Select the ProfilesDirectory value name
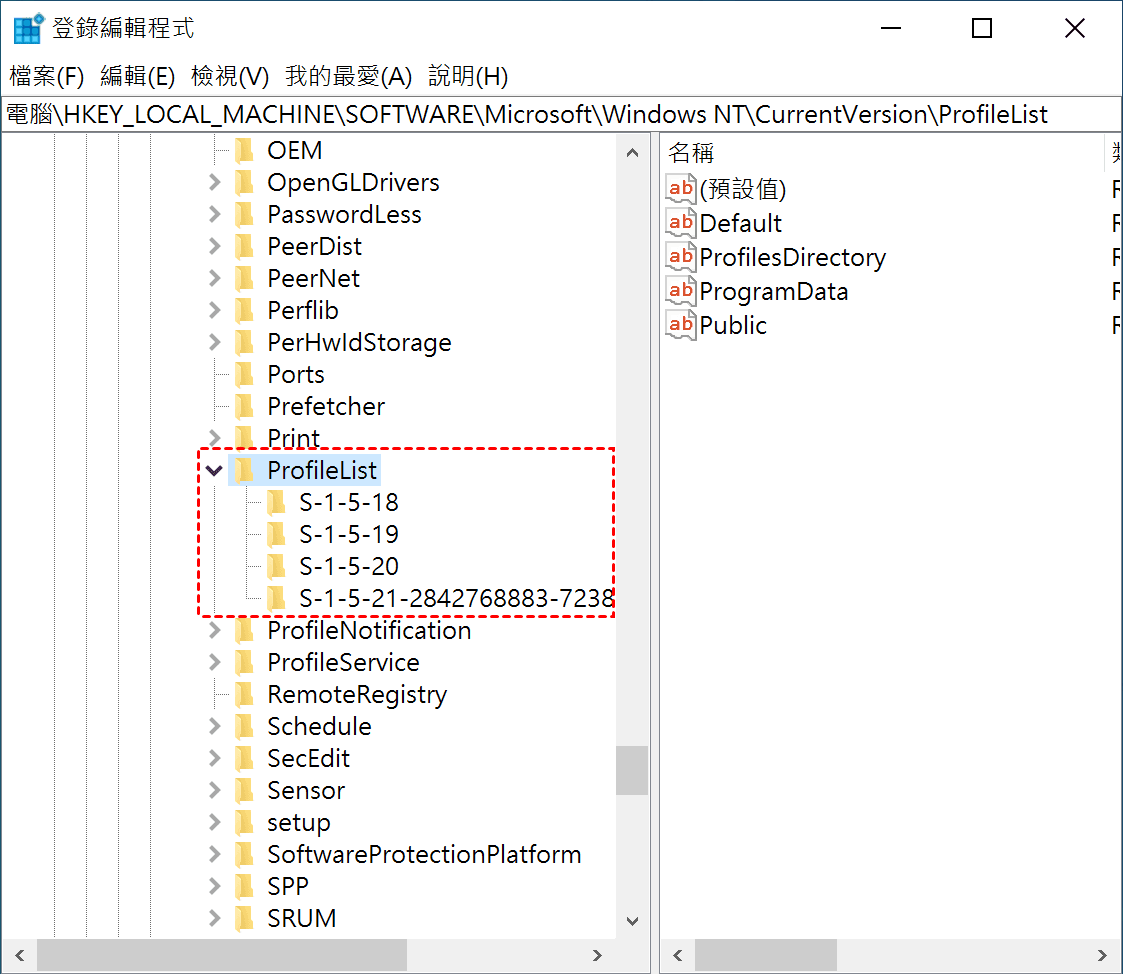This screenshot has width=1123, height=974. tap(793, 257)
